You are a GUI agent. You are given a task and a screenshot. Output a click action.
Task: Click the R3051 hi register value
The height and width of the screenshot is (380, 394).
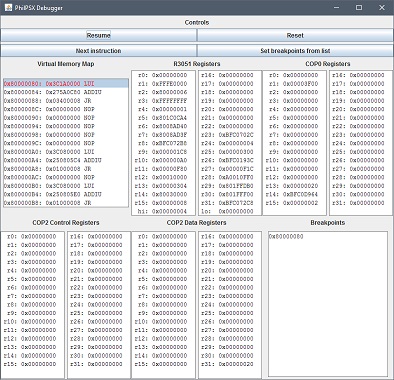pyautogui.click(x=169, y=211)
